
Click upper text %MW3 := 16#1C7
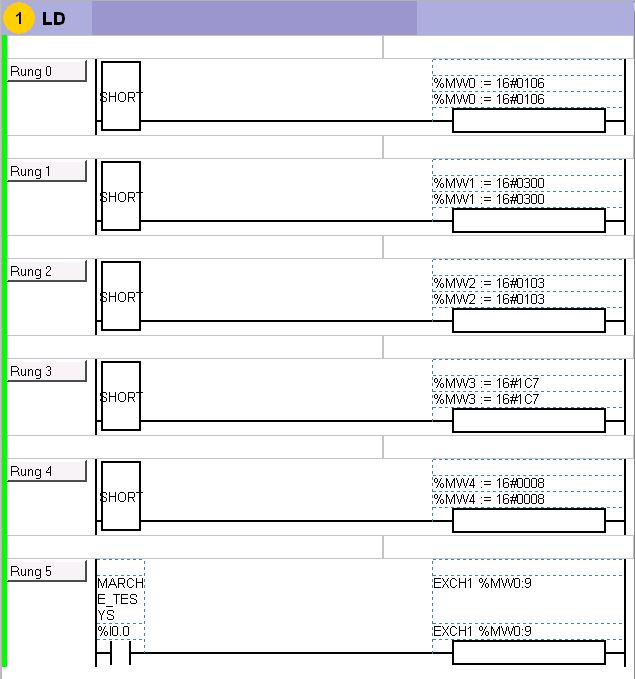(486, 383)
